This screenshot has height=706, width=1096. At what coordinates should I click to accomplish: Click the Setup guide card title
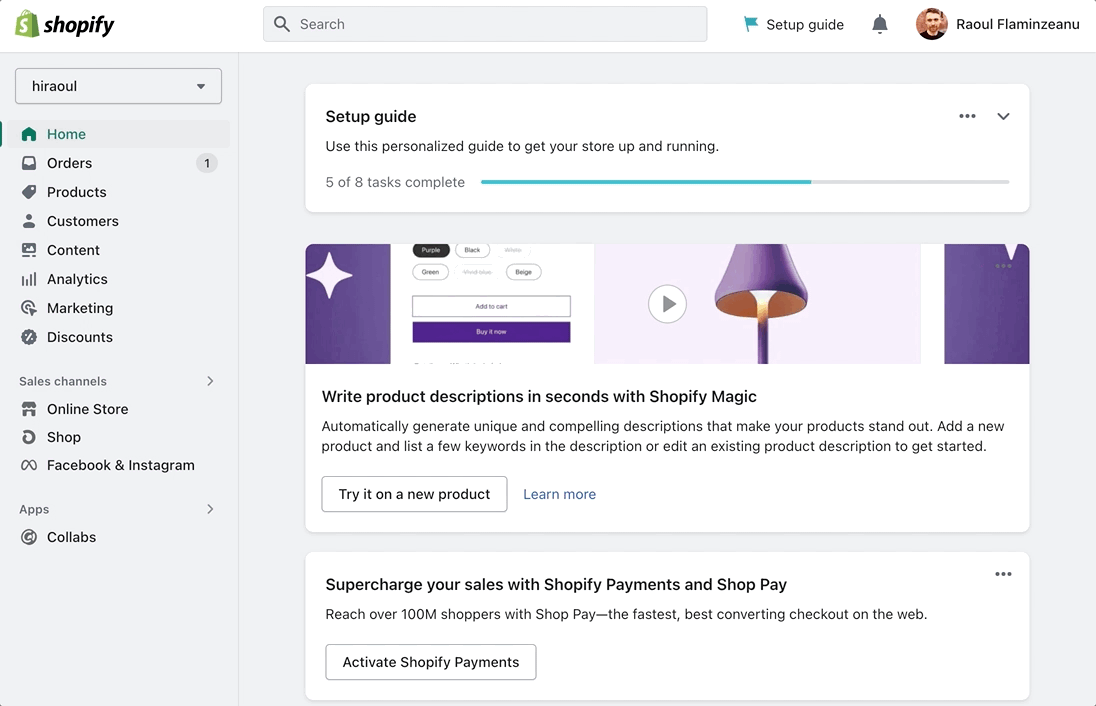pos(370,117)
